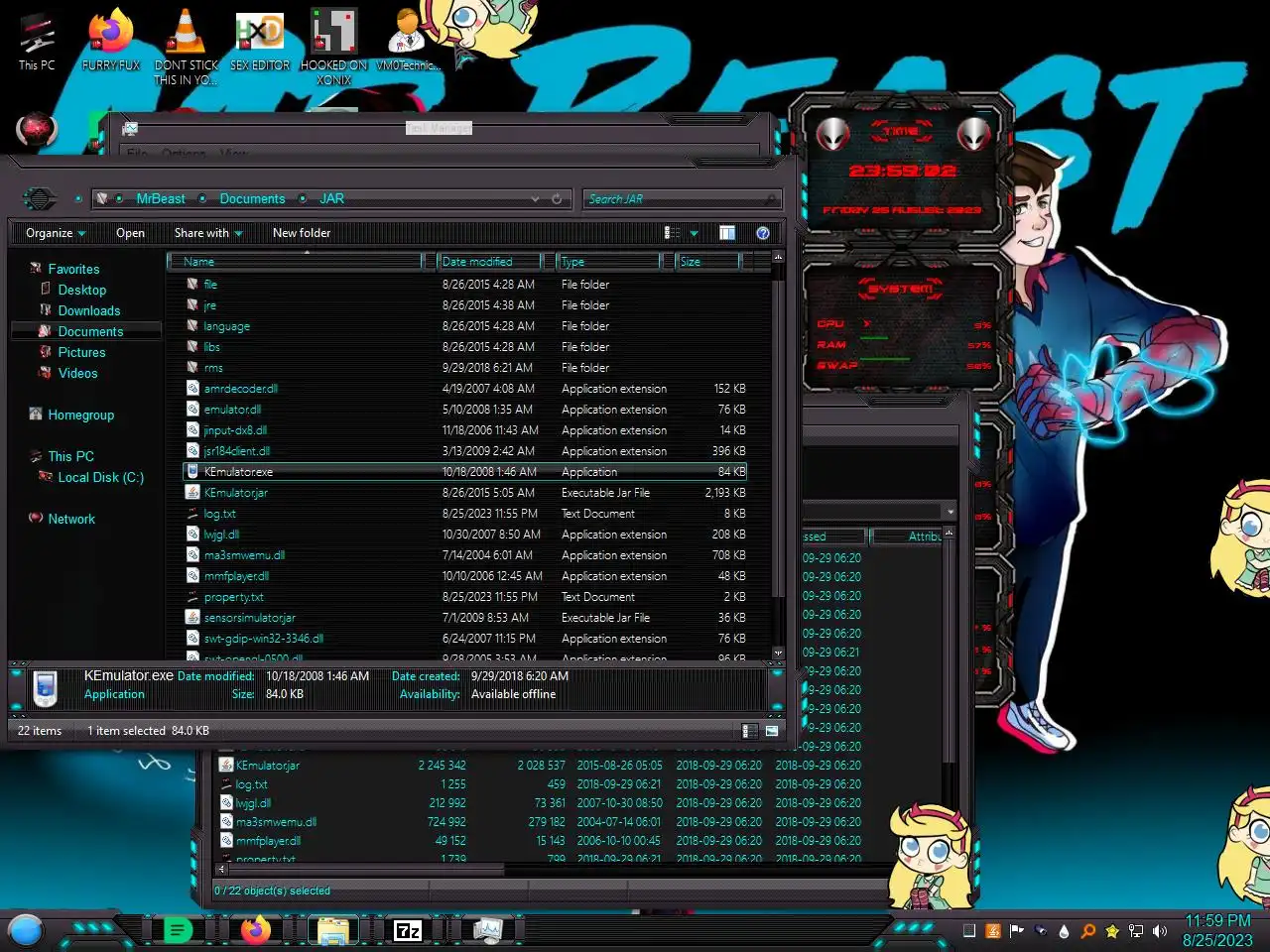Select the amrdecoder.dll file

(241, 389)
